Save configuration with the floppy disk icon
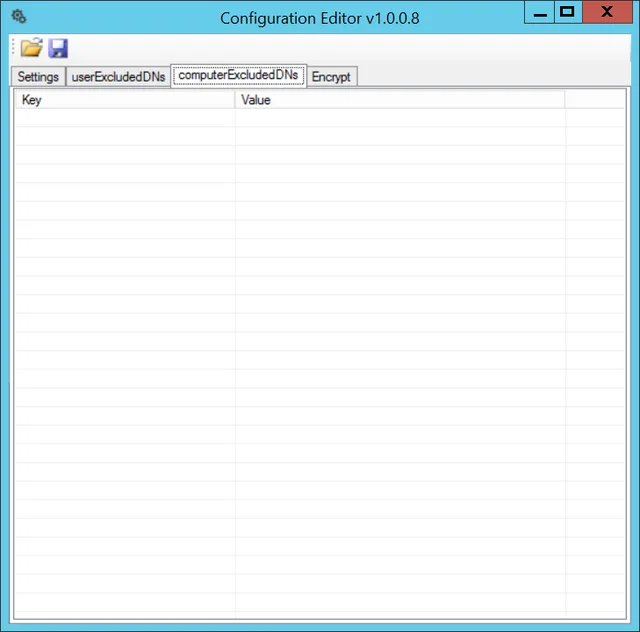640x632 pixels. 58,48
